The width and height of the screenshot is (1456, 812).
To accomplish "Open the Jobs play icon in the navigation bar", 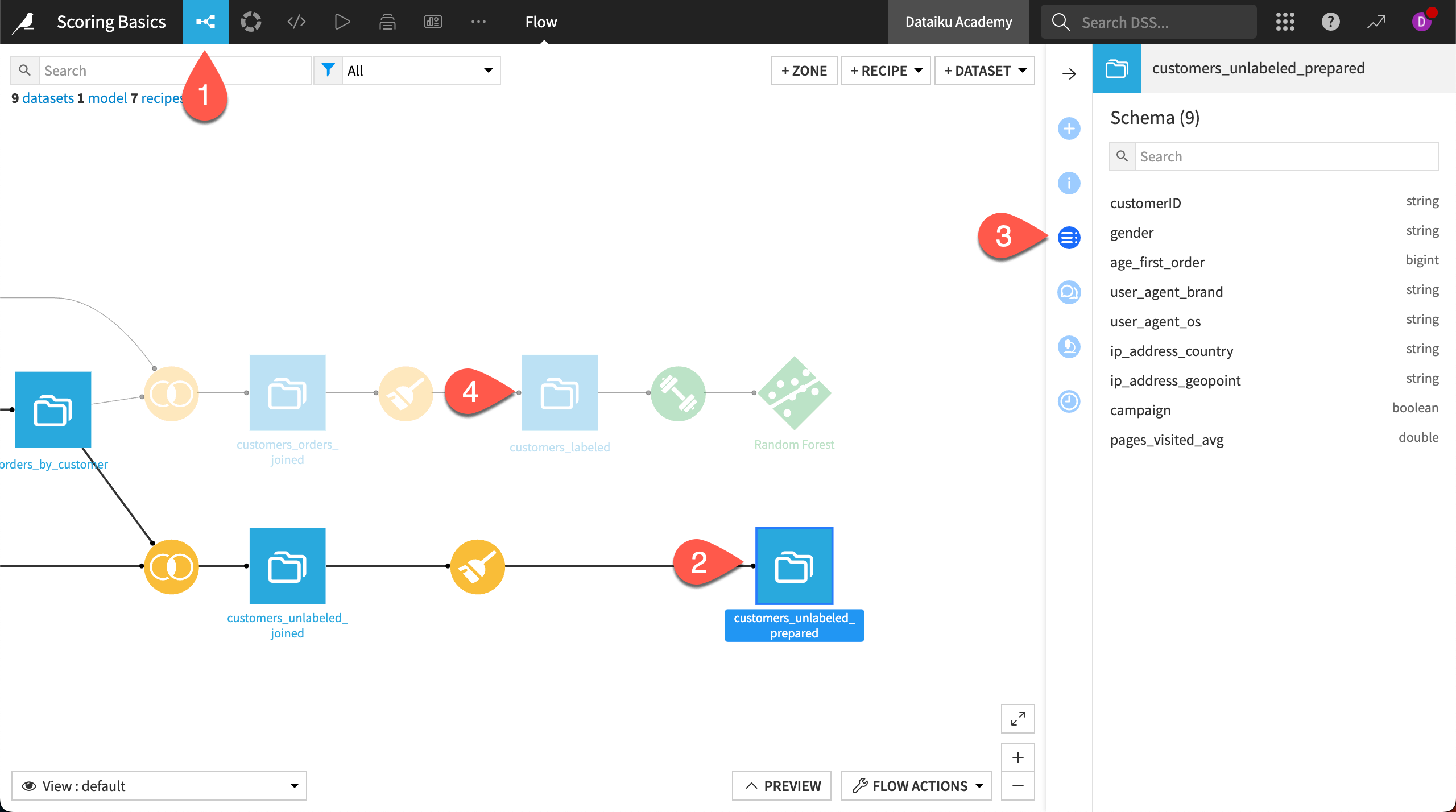I will pos(341,22).
